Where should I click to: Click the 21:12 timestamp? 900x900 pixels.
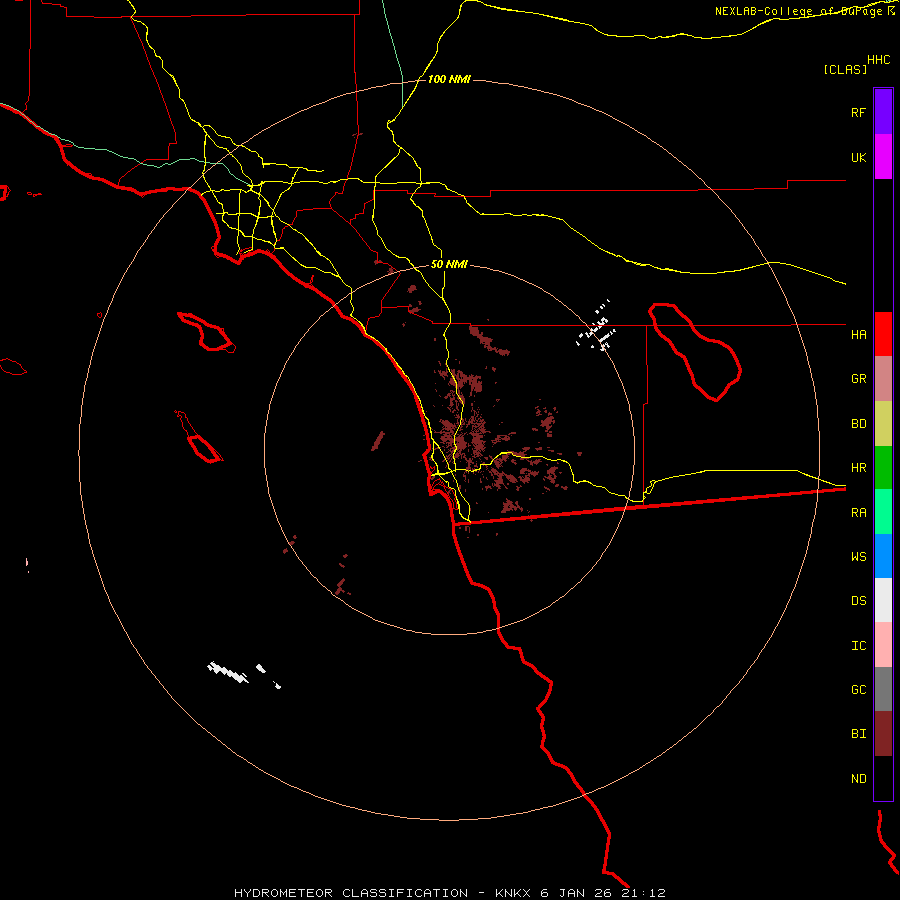pyautogui.click(x=643, y=893)
